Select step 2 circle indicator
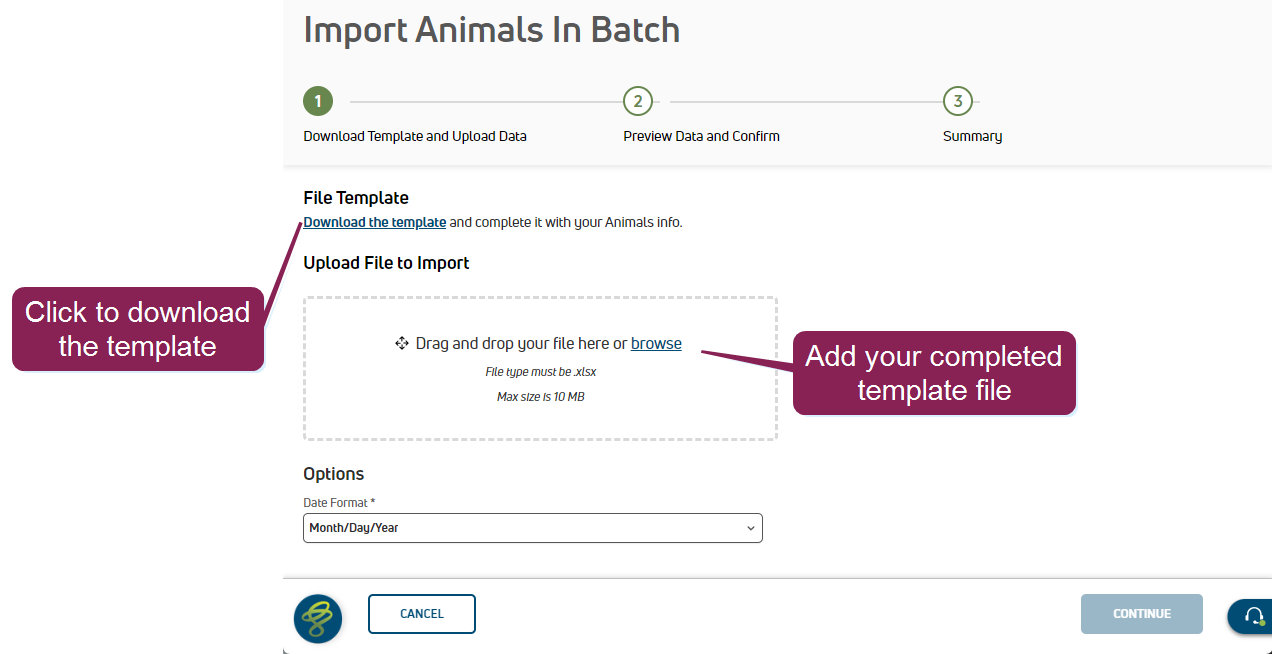The height and width of the screenshot is (654, 1272). pos(637,101)
